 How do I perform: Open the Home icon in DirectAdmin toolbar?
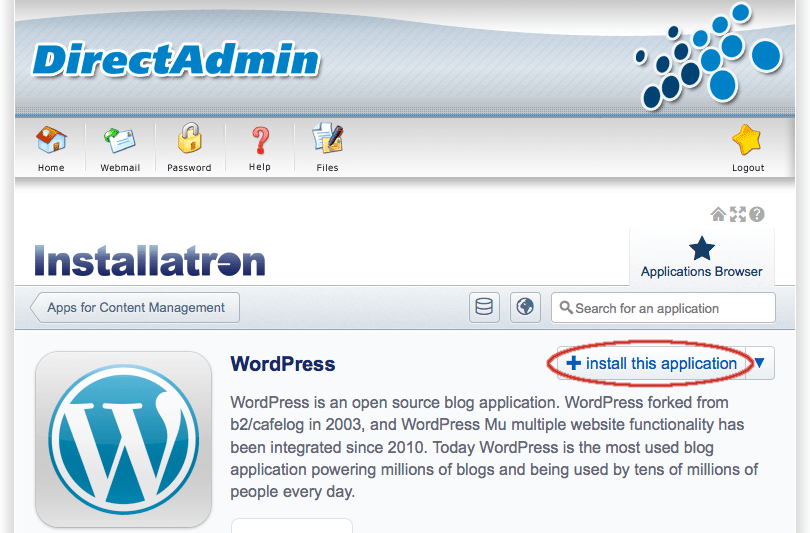tap(51, 140)
